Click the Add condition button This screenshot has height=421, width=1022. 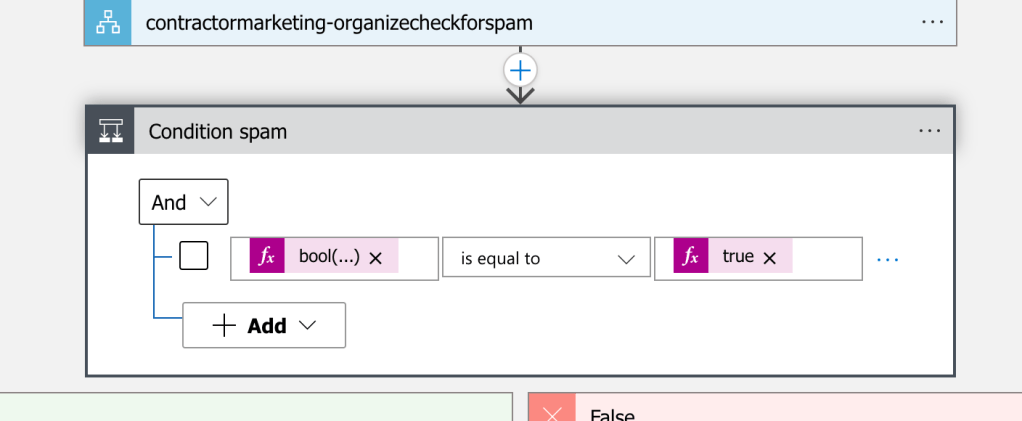[264, 325]
